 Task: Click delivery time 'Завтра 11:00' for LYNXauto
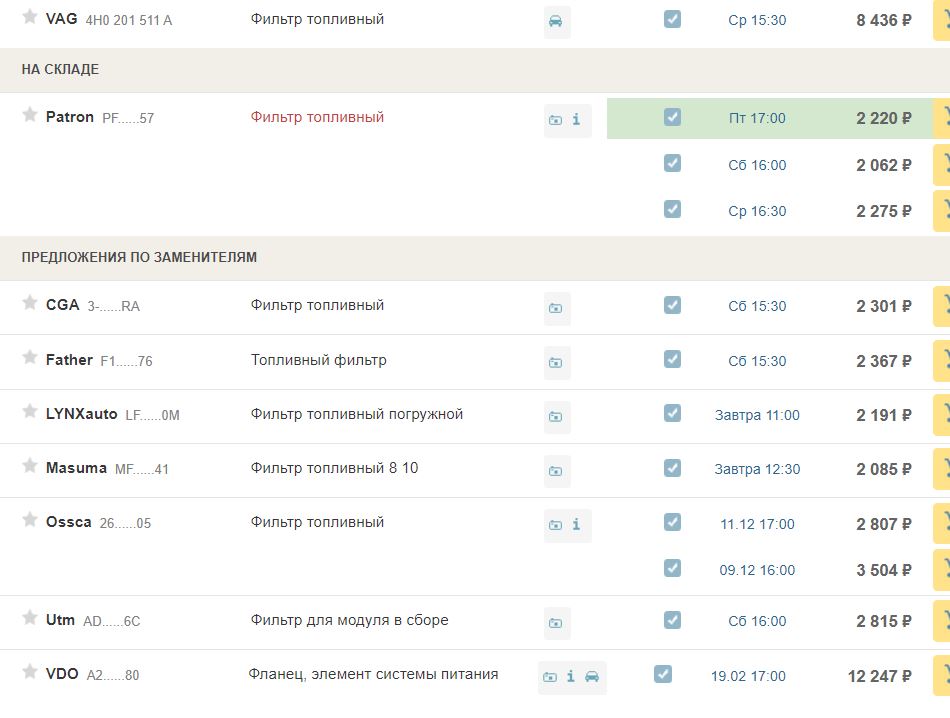pos(757,415)
